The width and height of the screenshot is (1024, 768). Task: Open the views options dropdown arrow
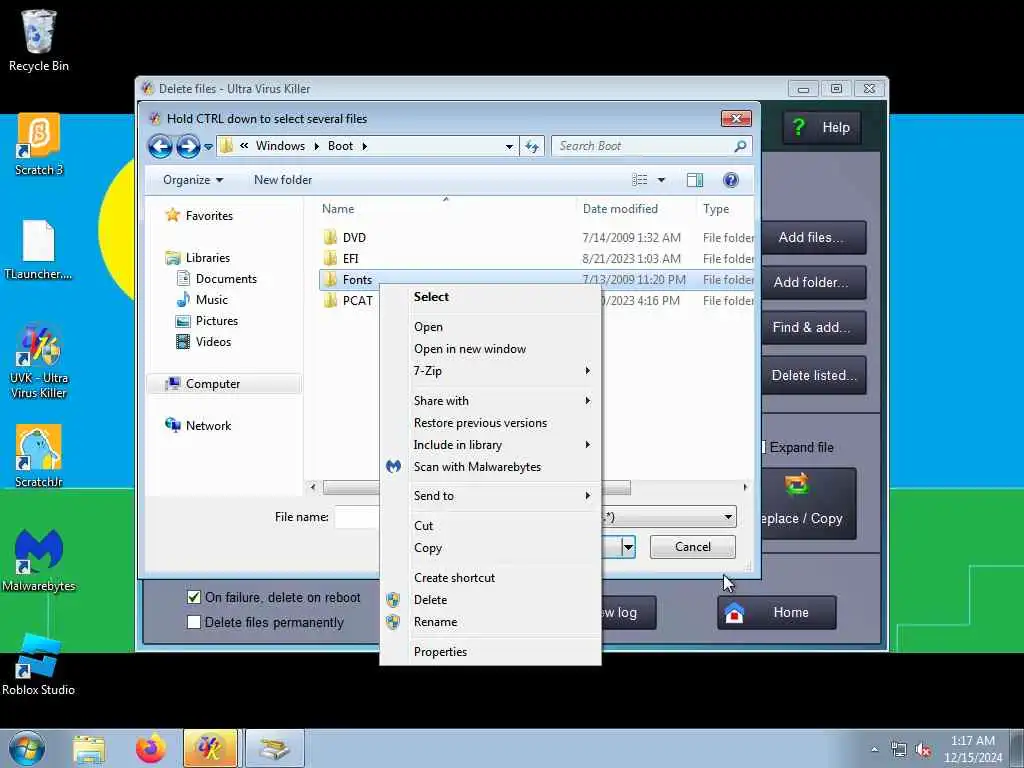pyautogui.click(x=661, y=180)
